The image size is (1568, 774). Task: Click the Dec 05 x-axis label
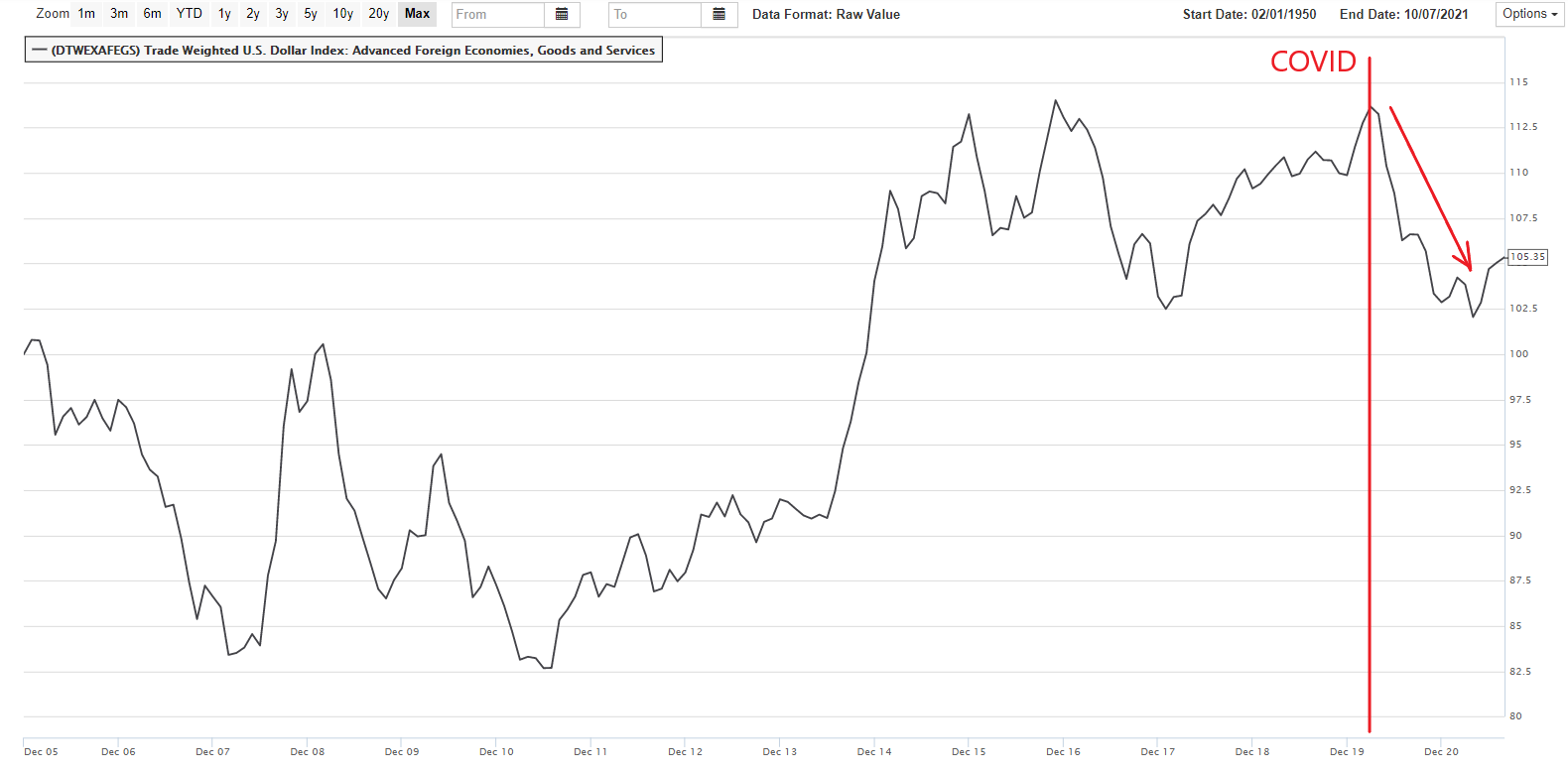coord(41,752)
